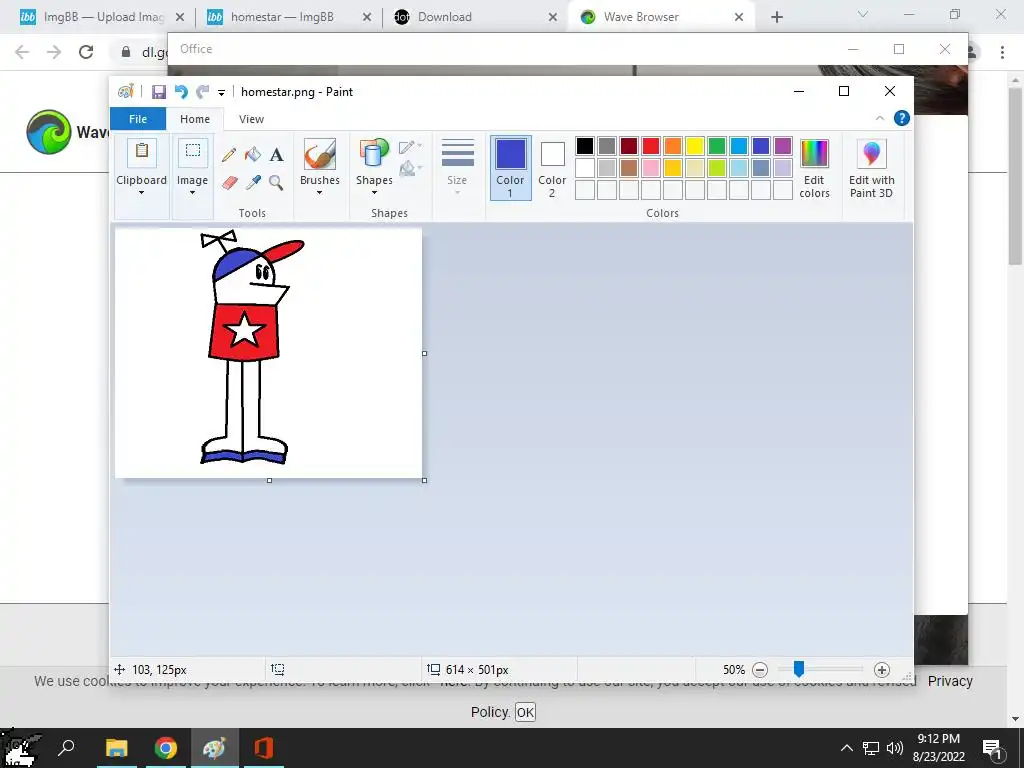
Task: Click the Size line thickness icon
Action: 457,153
